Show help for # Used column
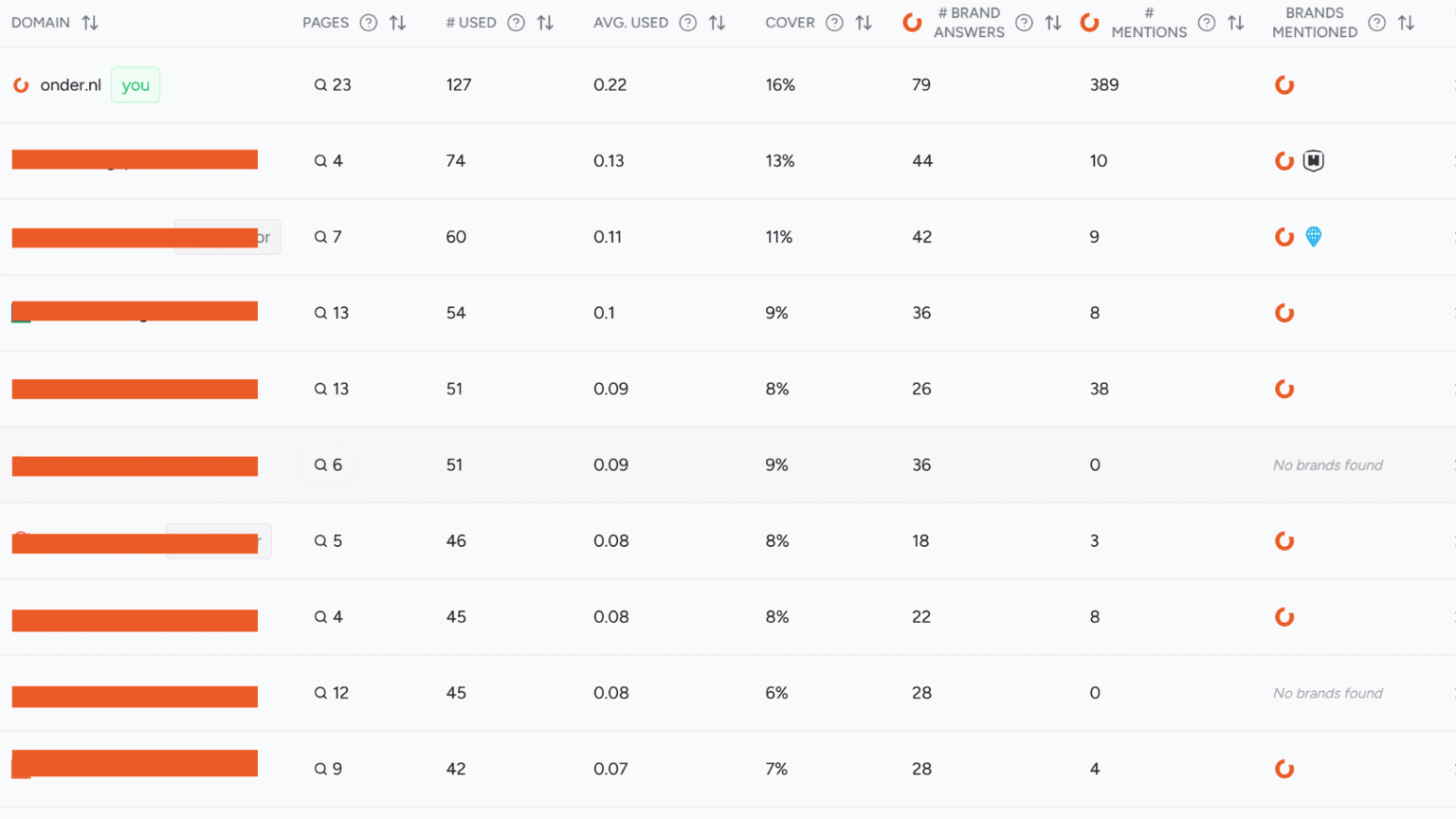Screen dimensions: 1456x819 [516, 23]
